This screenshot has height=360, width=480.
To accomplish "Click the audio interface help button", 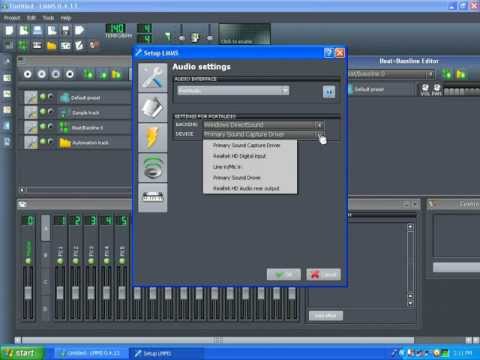I will click(x=329, y=92).
